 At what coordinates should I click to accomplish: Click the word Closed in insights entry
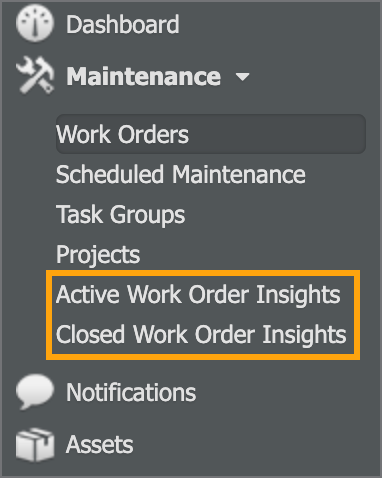91,334
